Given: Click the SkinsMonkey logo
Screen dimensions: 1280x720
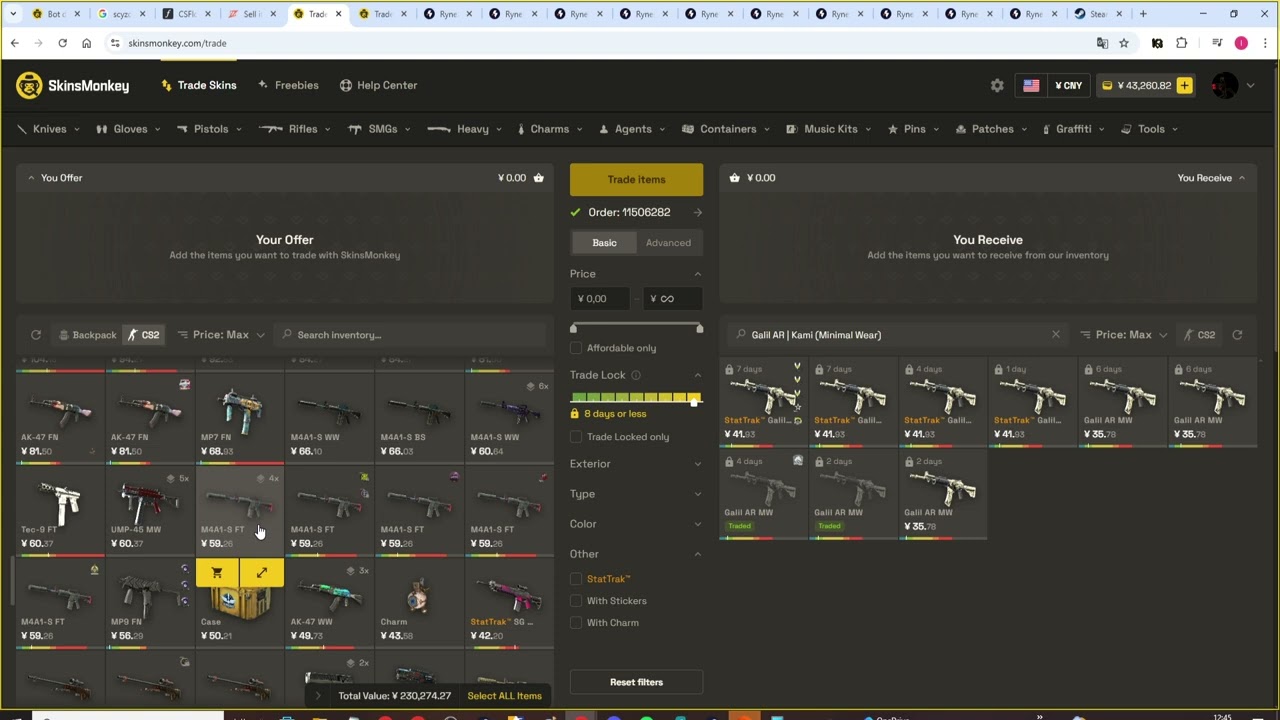Looking at the screenshot, I should pos(73,85).
